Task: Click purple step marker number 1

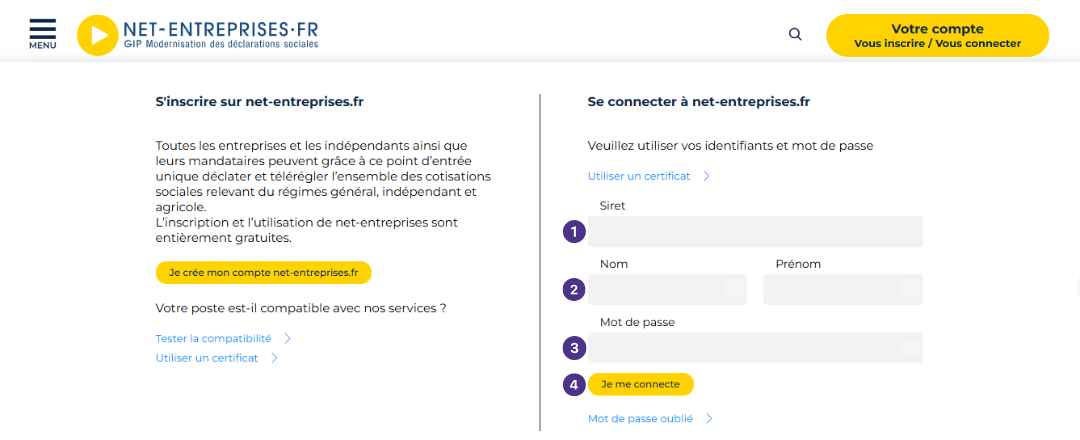Action: click(x=574, y=232)
